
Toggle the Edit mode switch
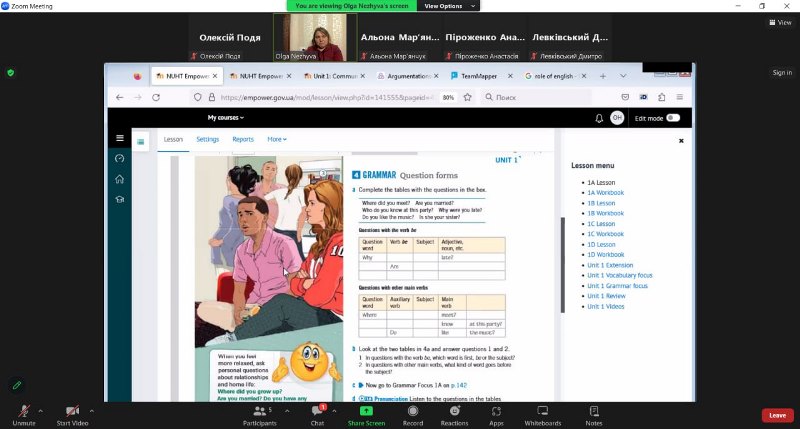pos(673,118)
